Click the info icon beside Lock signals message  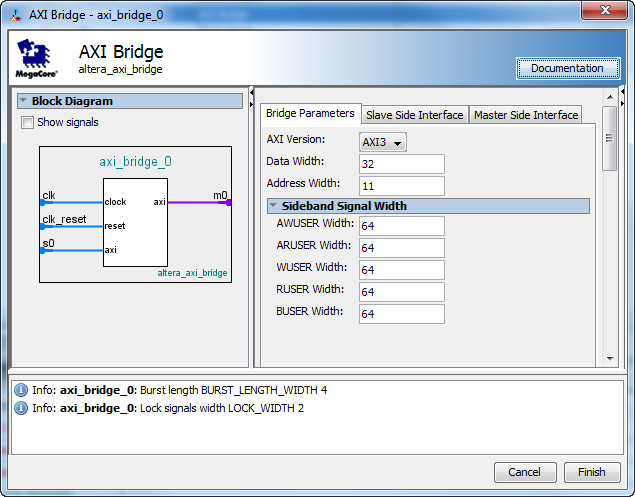pos(20,408)
